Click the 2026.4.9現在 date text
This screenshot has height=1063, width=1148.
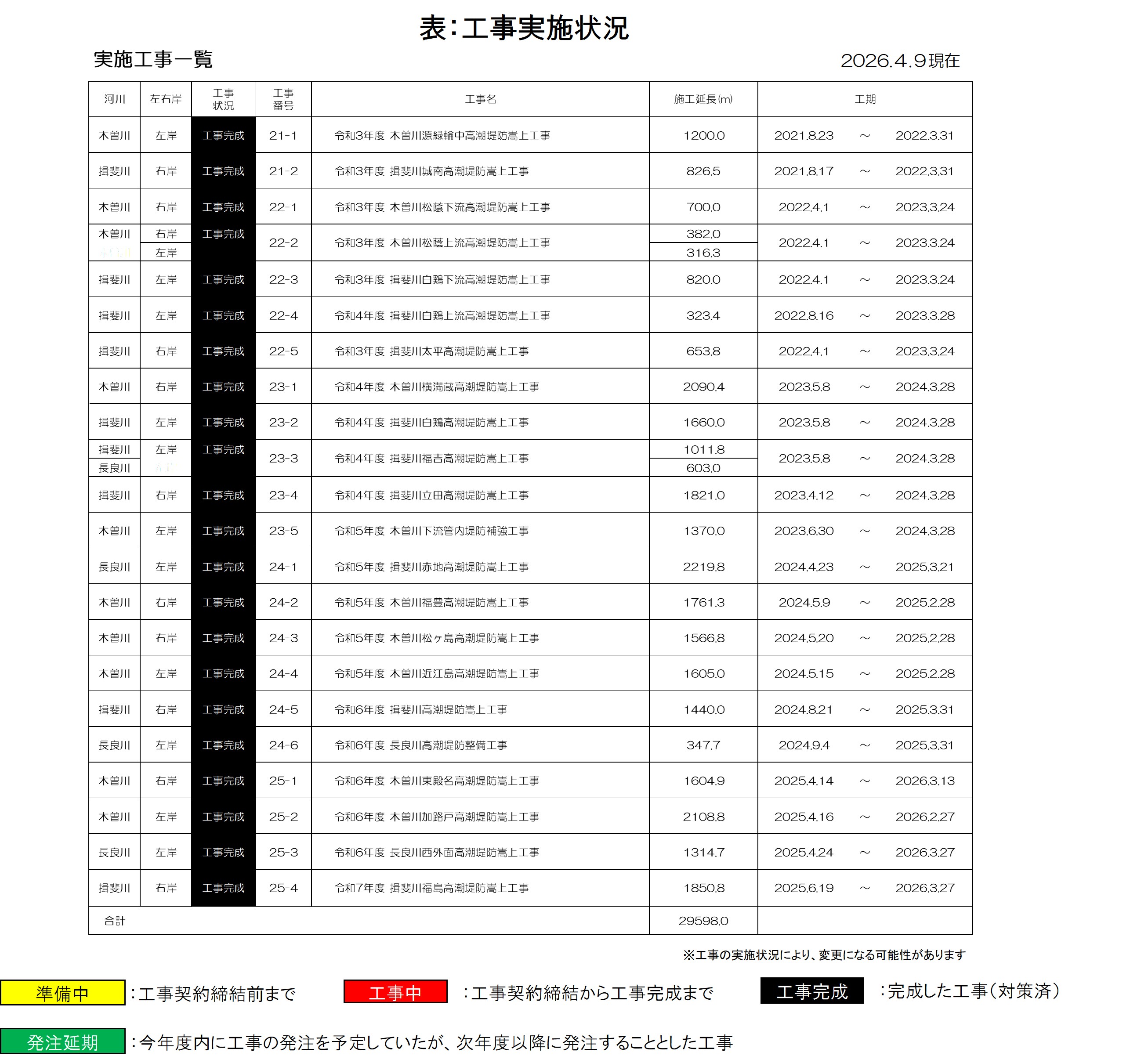click(899, 61)
